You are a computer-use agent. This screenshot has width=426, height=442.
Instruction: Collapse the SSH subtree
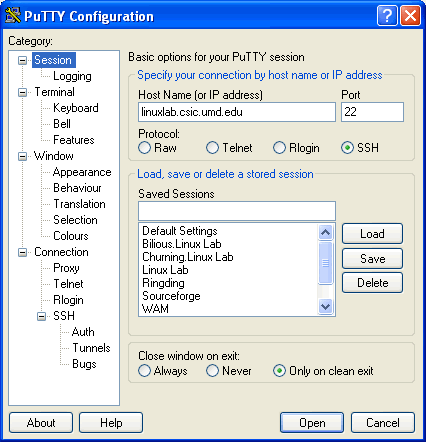pyautogui.click(x=41, y=316)
